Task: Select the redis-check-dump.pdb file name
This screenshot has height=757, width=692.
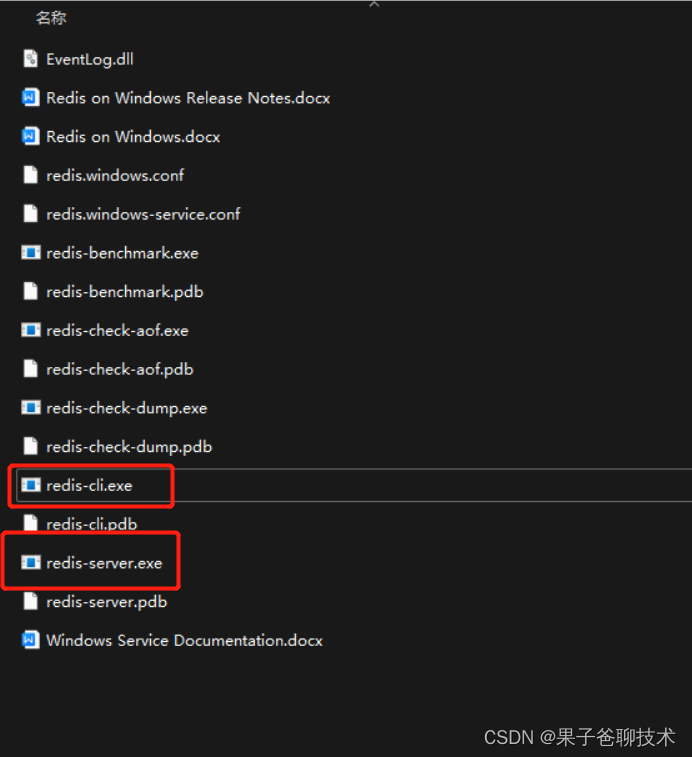Action: pos(129,447)
